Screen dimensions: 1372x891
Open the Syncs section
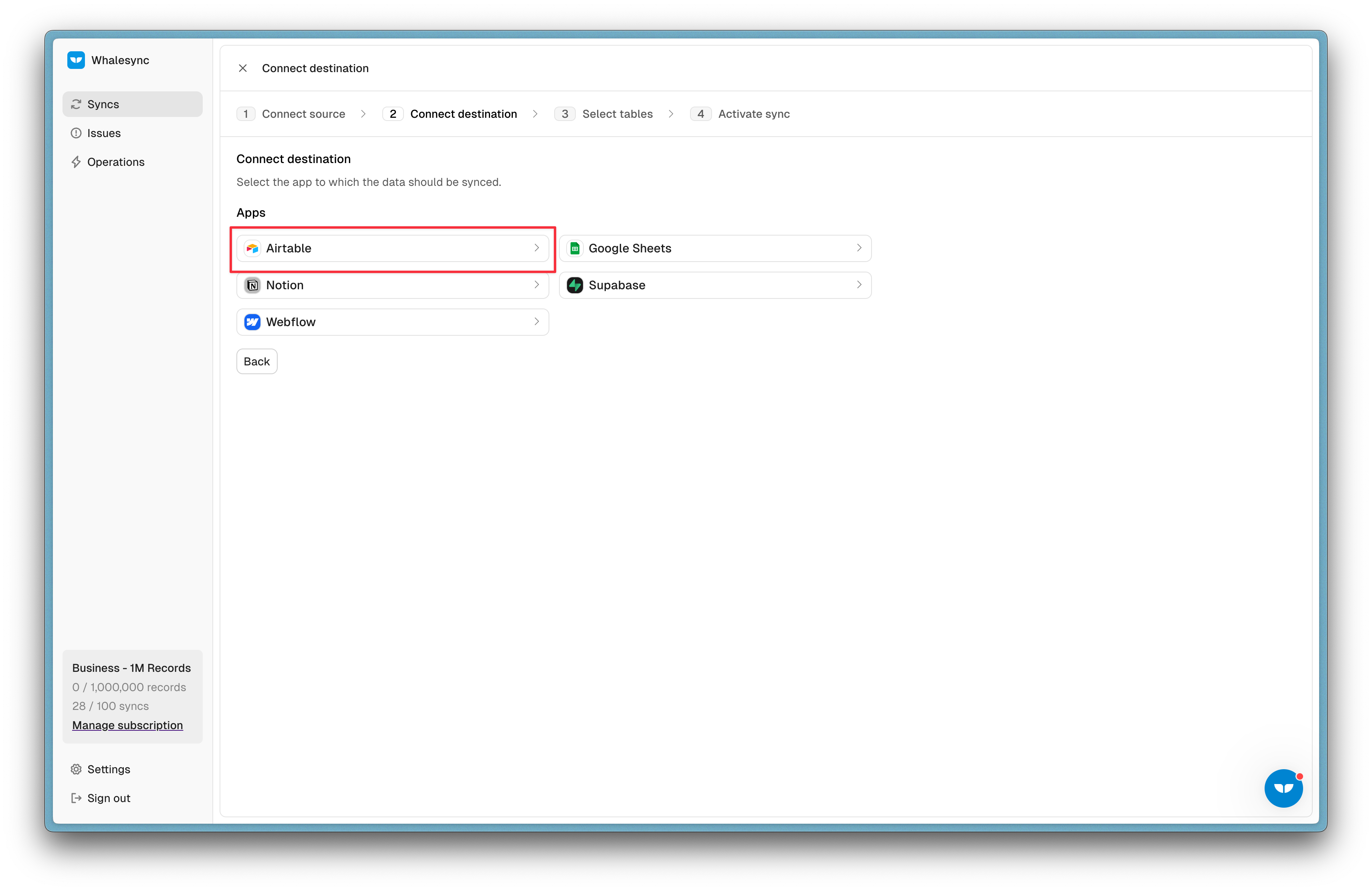click(x=133, y=104)
